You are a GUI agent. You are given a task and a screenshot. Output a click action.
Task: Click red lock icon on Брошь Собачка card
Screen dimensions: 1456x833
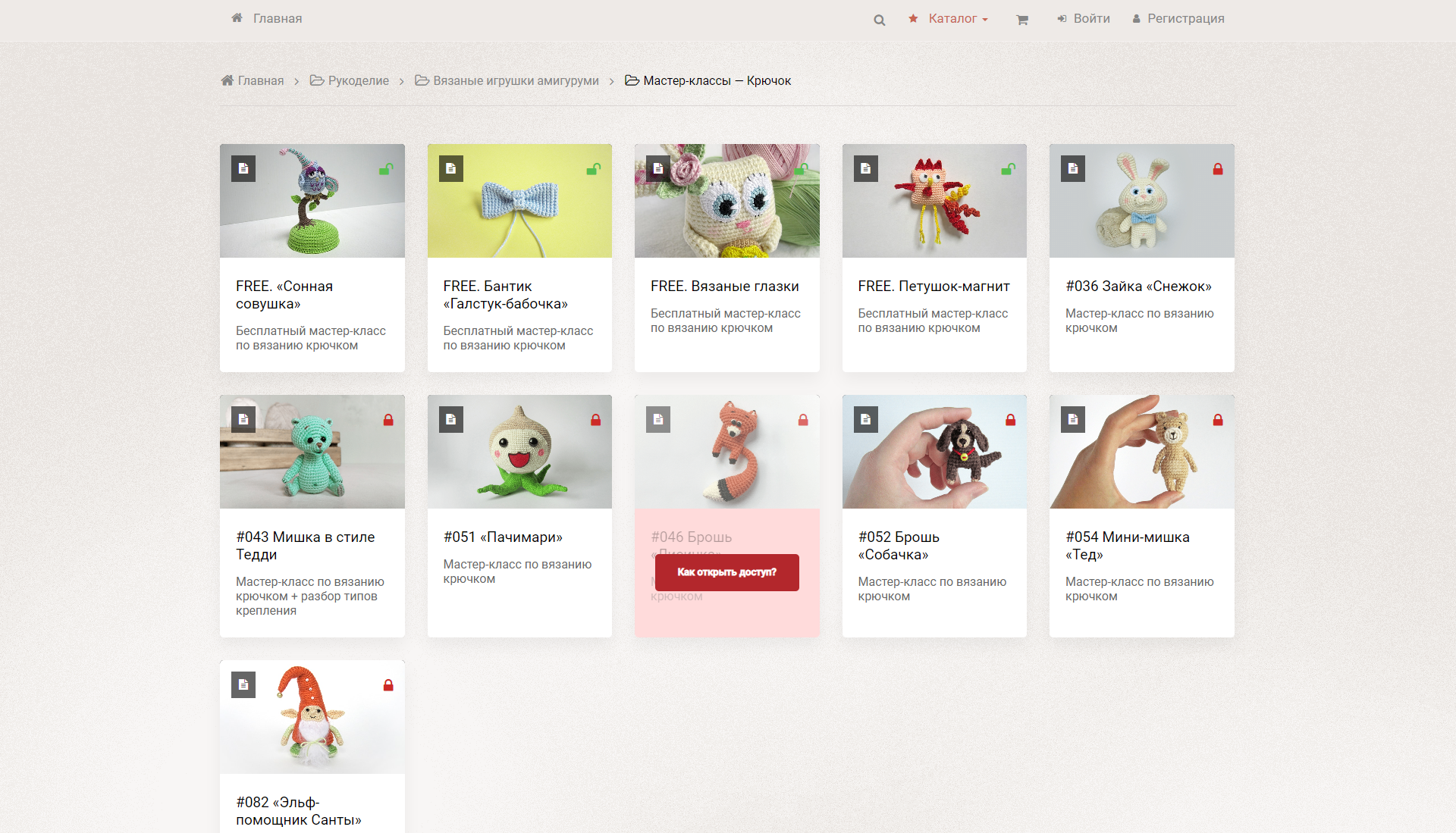tap(1011, 420)
